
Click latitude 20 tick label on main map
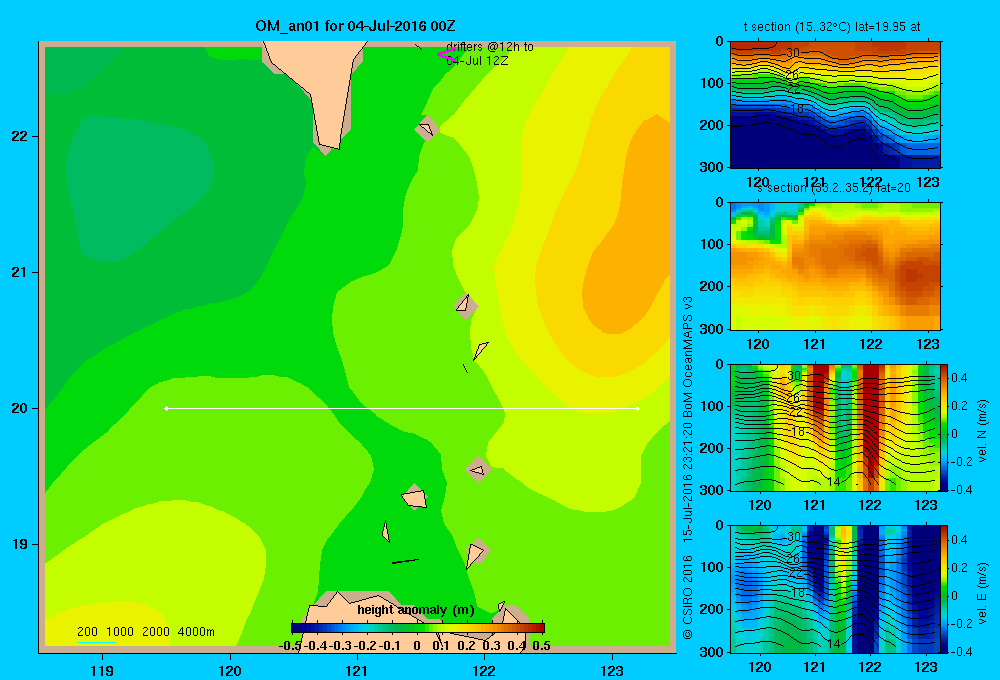point(20,408)
